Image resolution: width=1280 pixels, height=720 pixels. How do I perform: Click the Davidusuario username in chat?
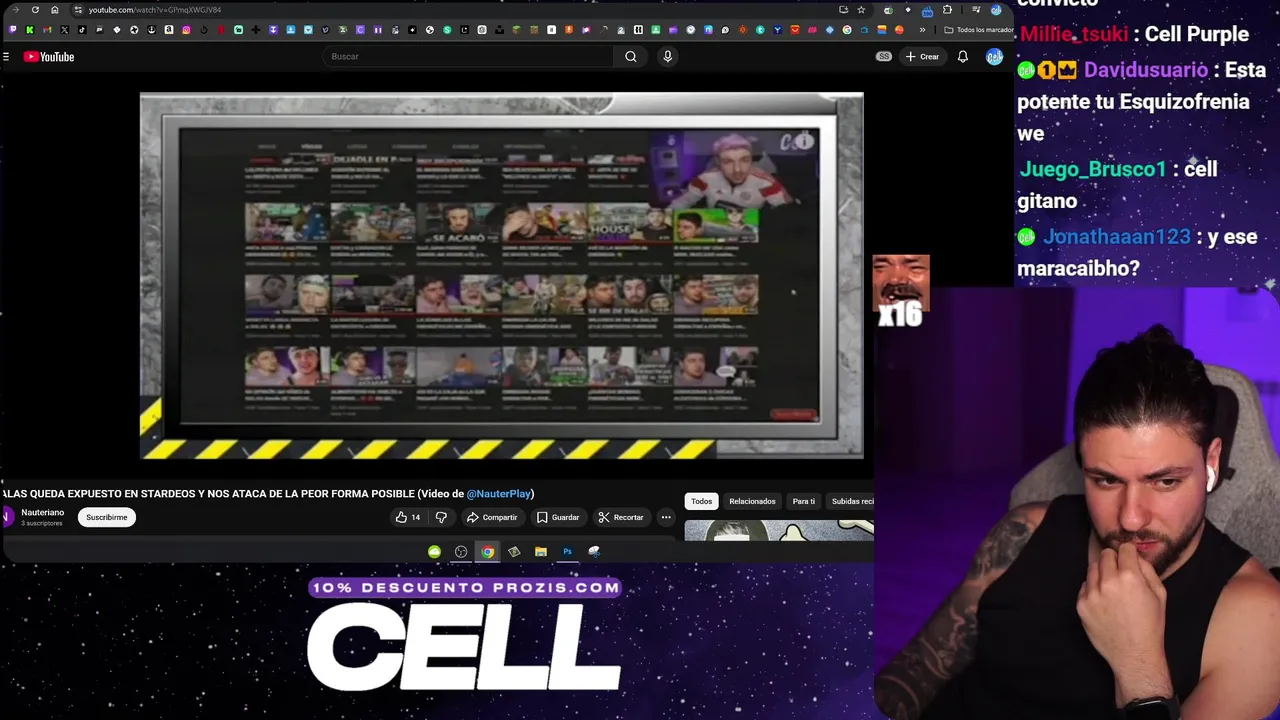(x=1146, y=70)
